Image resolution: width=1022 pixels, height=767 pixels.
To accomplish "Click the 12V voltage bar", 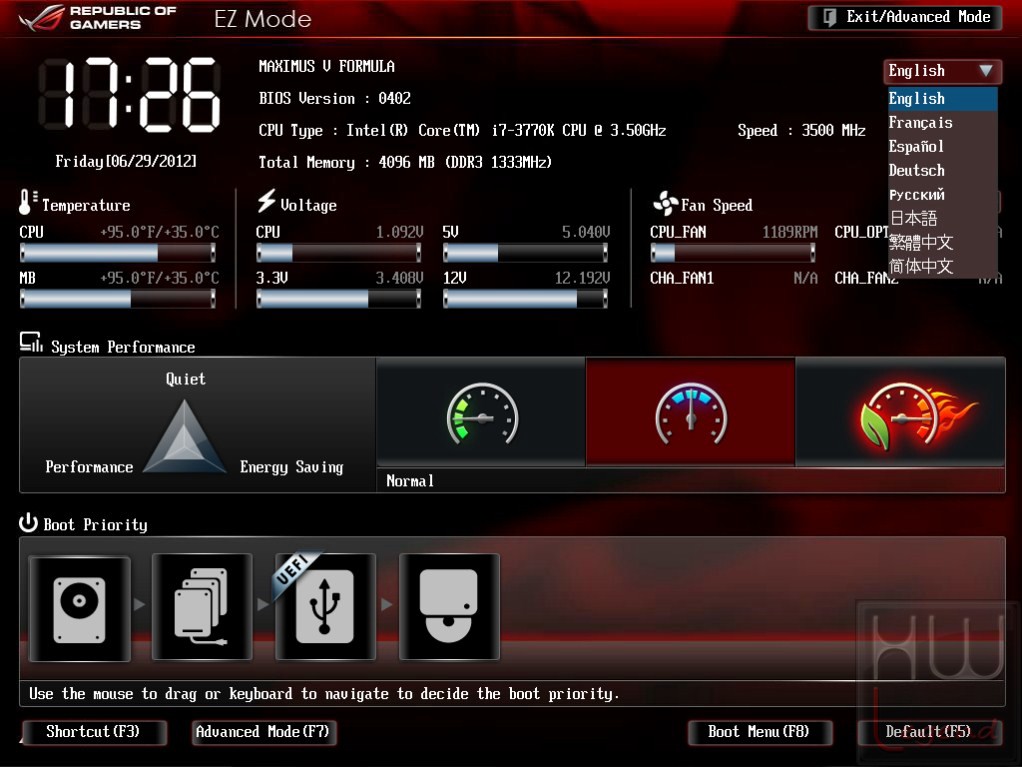I will pos(525,298).
